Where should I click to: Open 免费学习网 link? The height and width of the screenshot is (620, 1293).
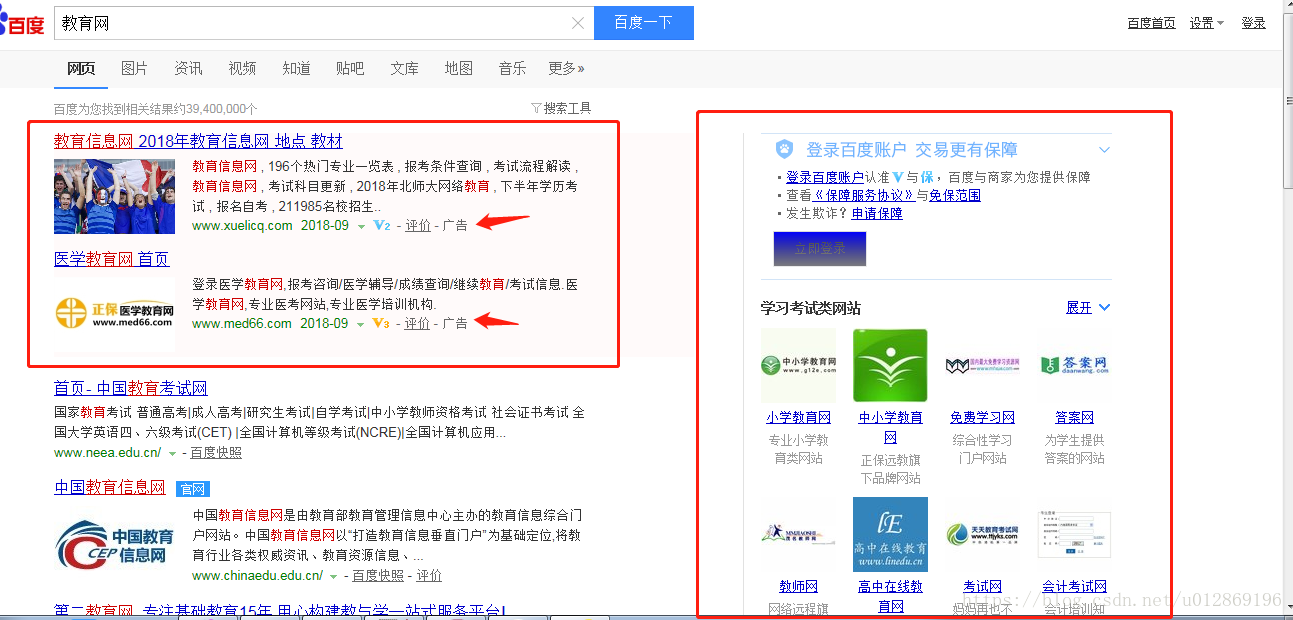[982, 417]
